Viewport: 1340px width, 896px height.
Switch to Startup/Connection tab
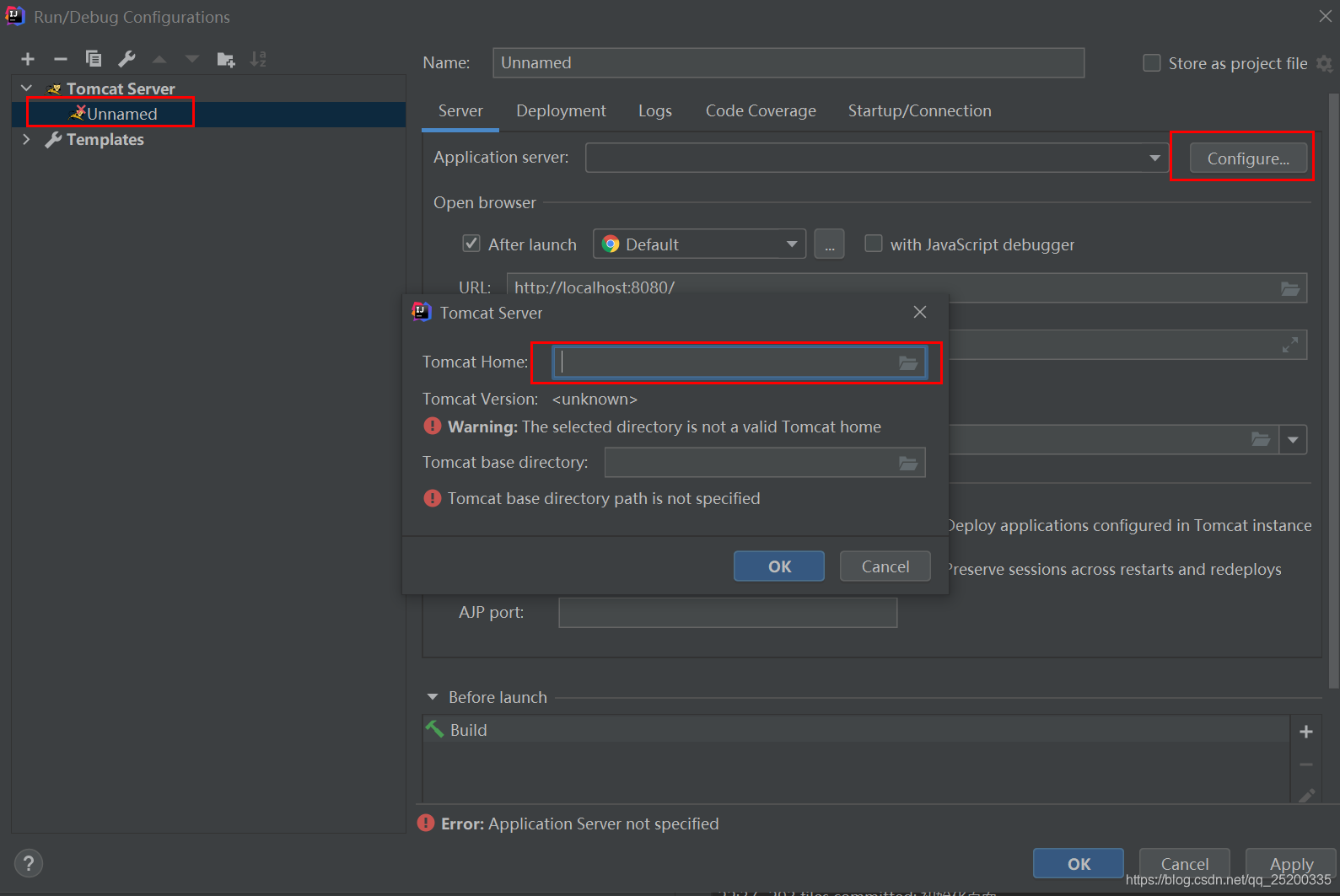tap(919, 110)
